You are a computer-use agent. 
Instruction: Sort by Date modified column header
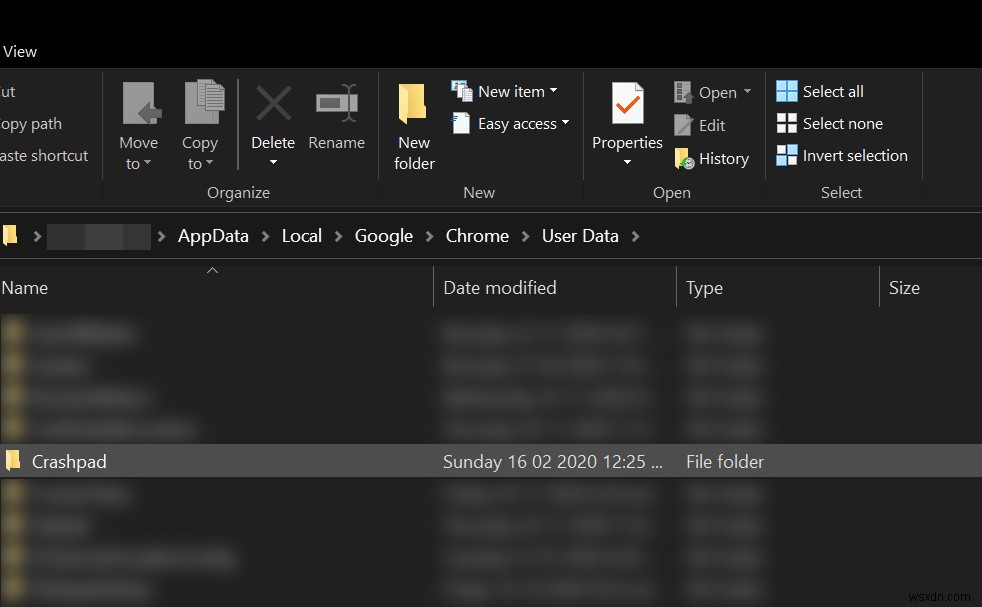coord(555,288)
